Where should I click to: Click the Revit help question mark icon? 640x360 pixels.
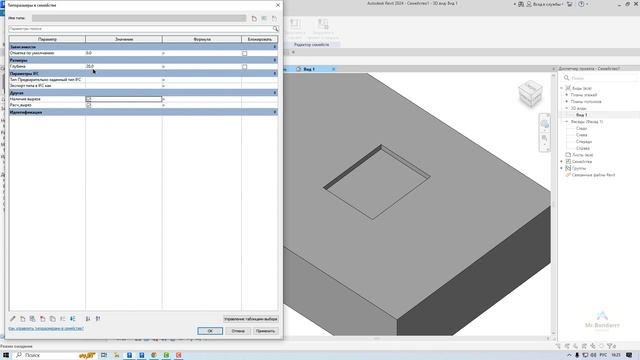point(581,4)
